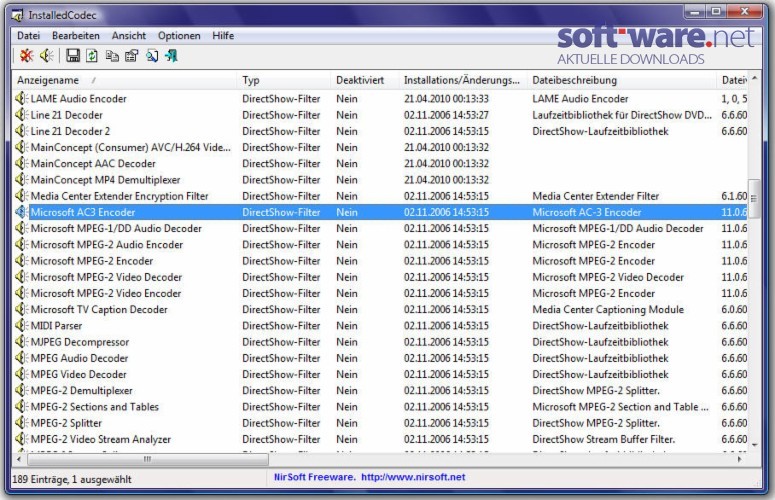Click the speaker icon of MPEG-2 Demultiplexer row

(x=21, y=390)
